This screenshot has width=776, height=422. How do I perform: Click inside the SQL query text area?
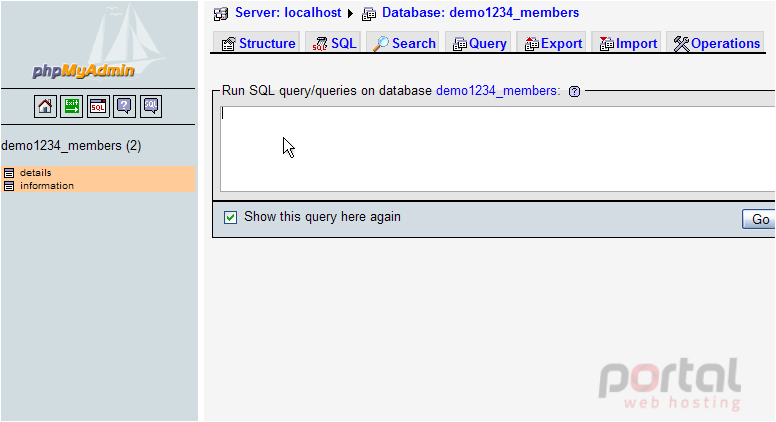coord(497,149)
